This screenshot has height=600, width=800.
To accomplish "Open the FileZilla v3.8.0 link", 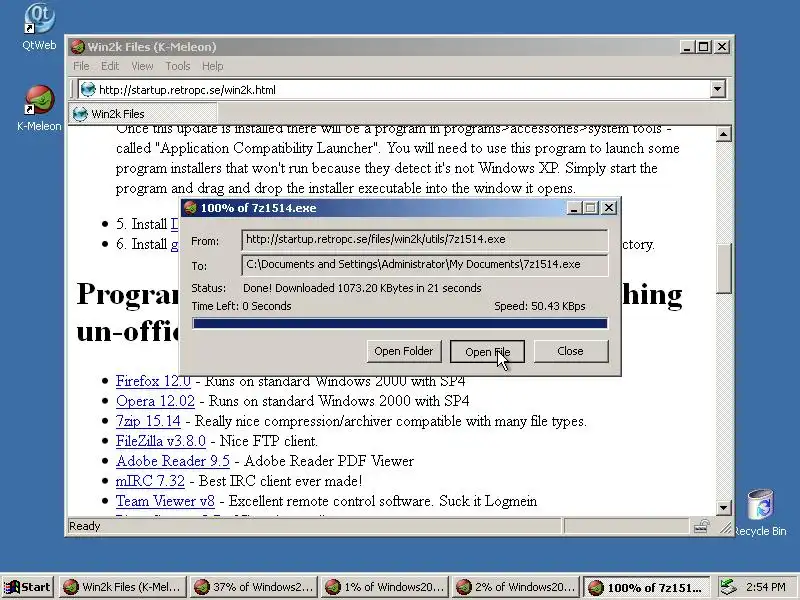I will click(161, 441).
